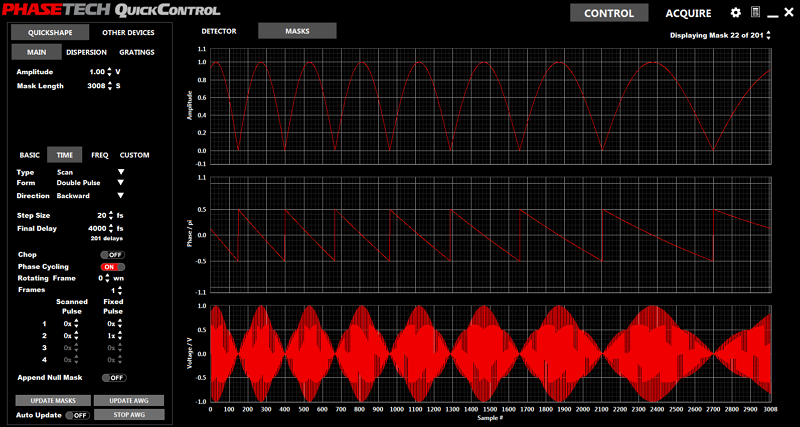Screen dimensions: 800x427
Task: Click the calculator icon in title bar
Action: pos(756,13)
